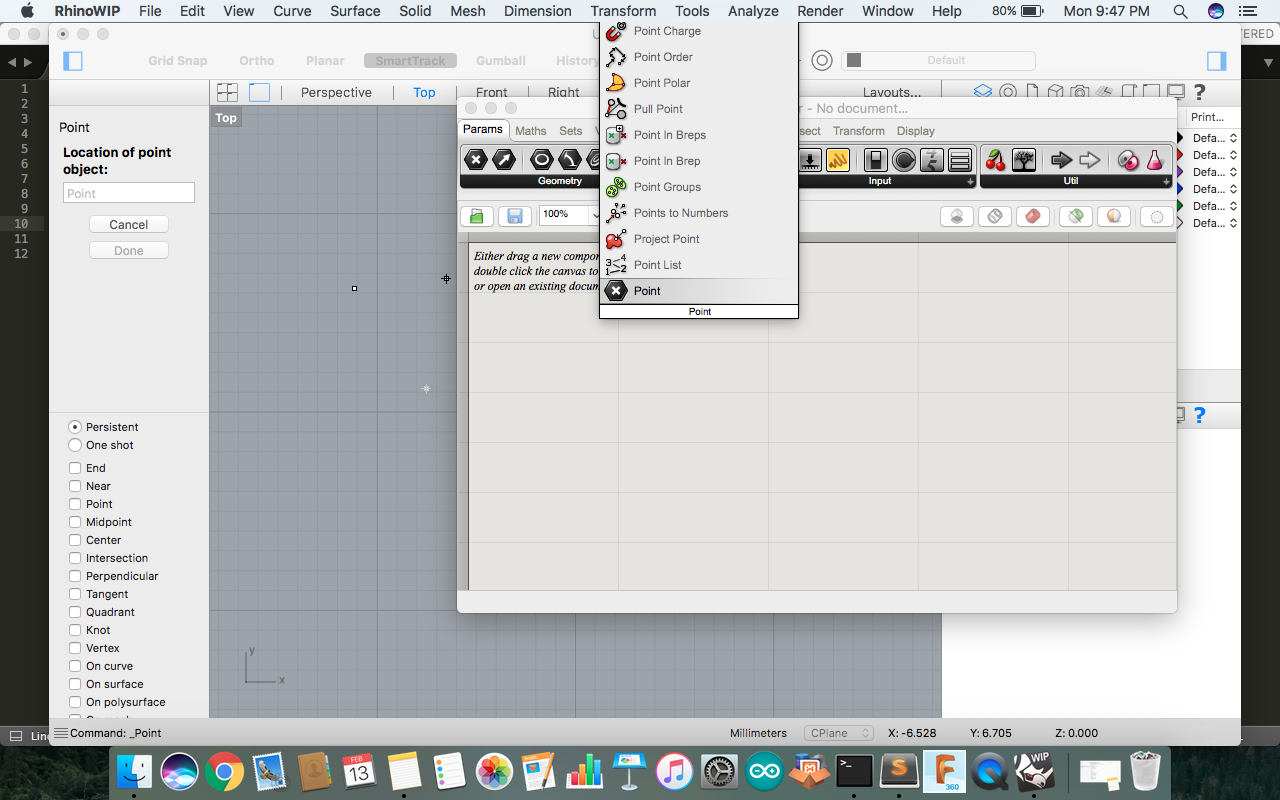Open print width stepper on green layer row

1233,206
